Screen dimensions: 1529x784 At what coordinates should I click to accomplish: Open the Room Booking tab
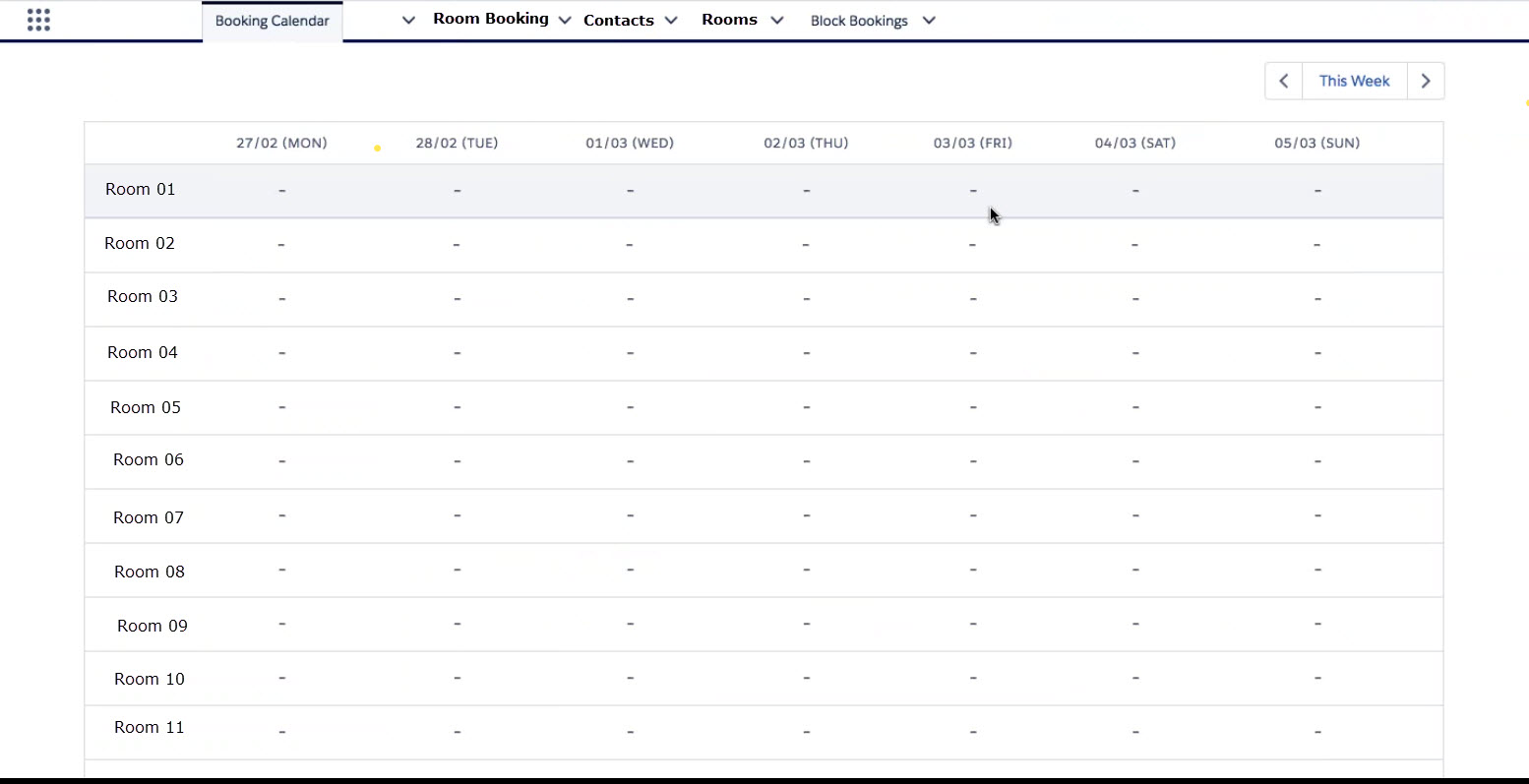tap(490, 19)
